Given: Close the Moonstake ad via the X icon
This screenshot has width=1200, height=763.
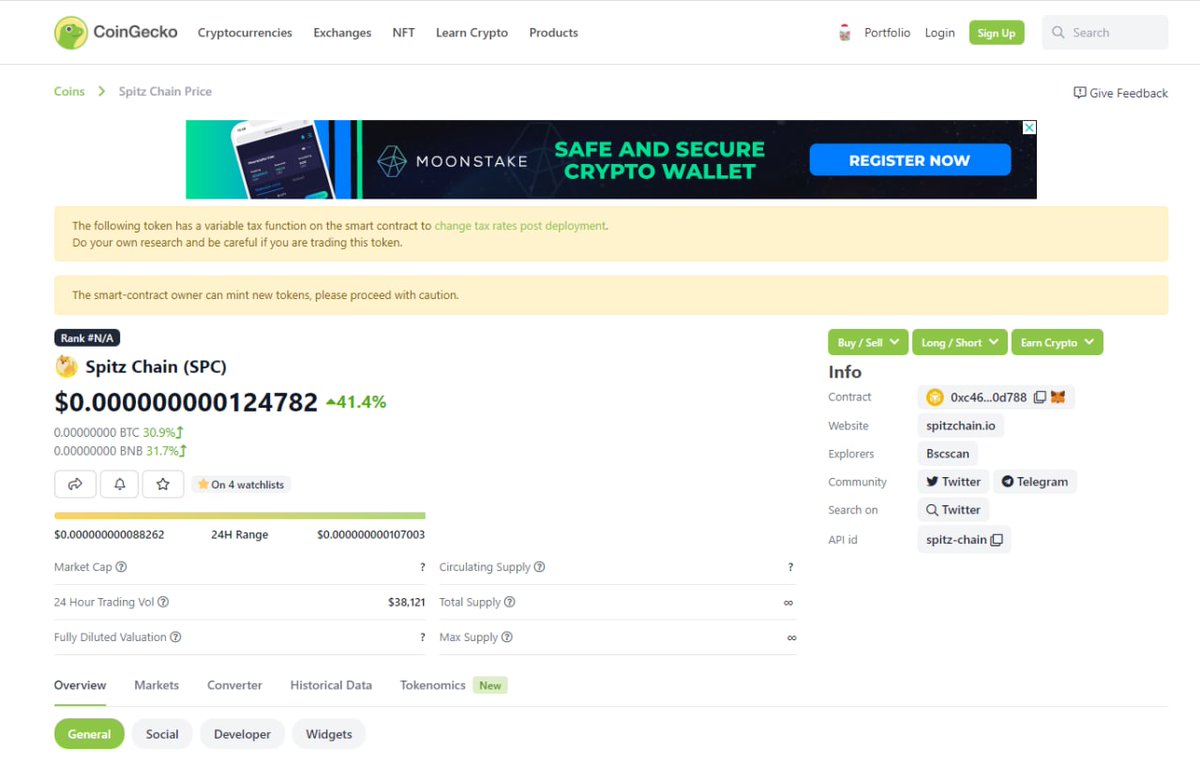Looking at the screenshot, I should tap(1029, 127).
